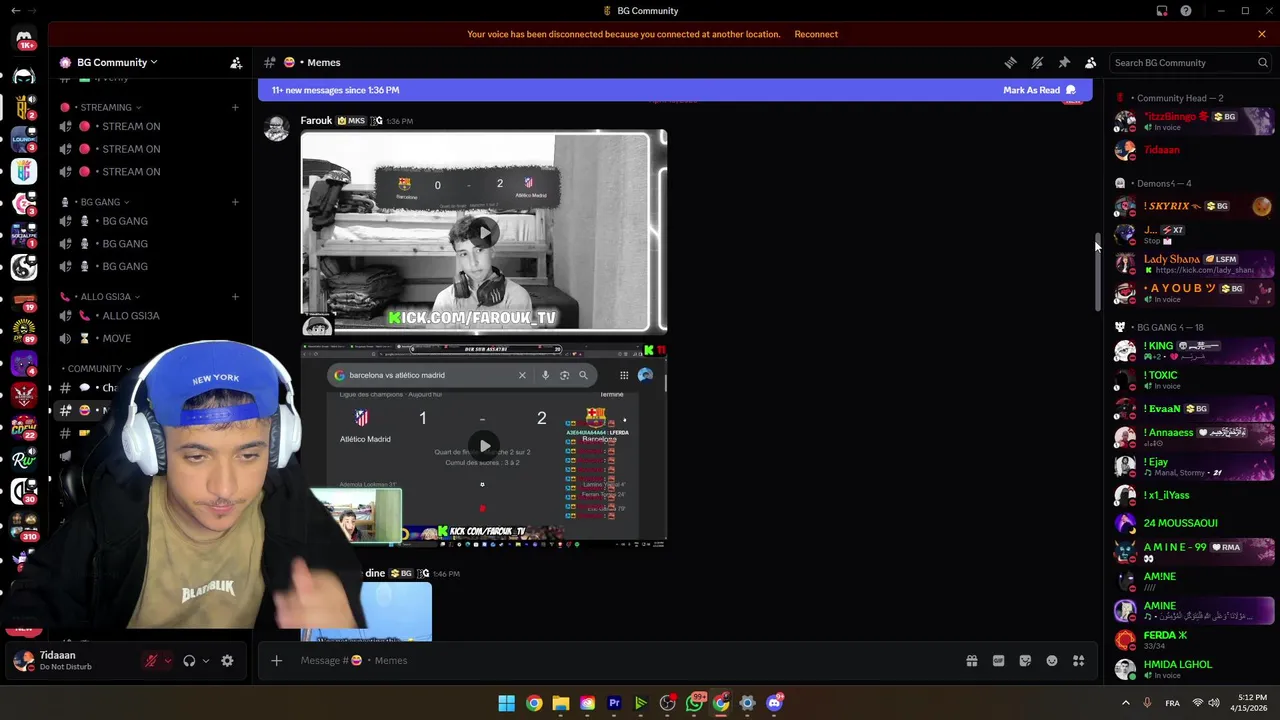This screenshot has width=1280, height=720.
Task: Open File Explorer from taskbar
Action: pos(560,703)
